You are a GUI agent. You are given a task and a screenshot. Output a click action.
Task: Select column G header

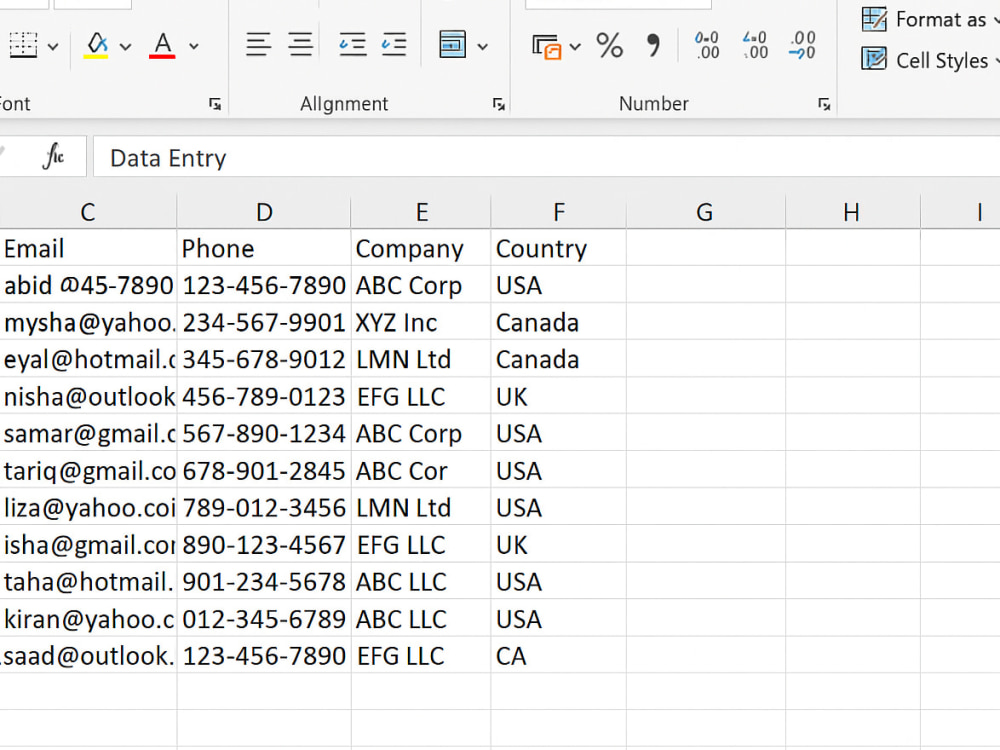pos(705,212)
